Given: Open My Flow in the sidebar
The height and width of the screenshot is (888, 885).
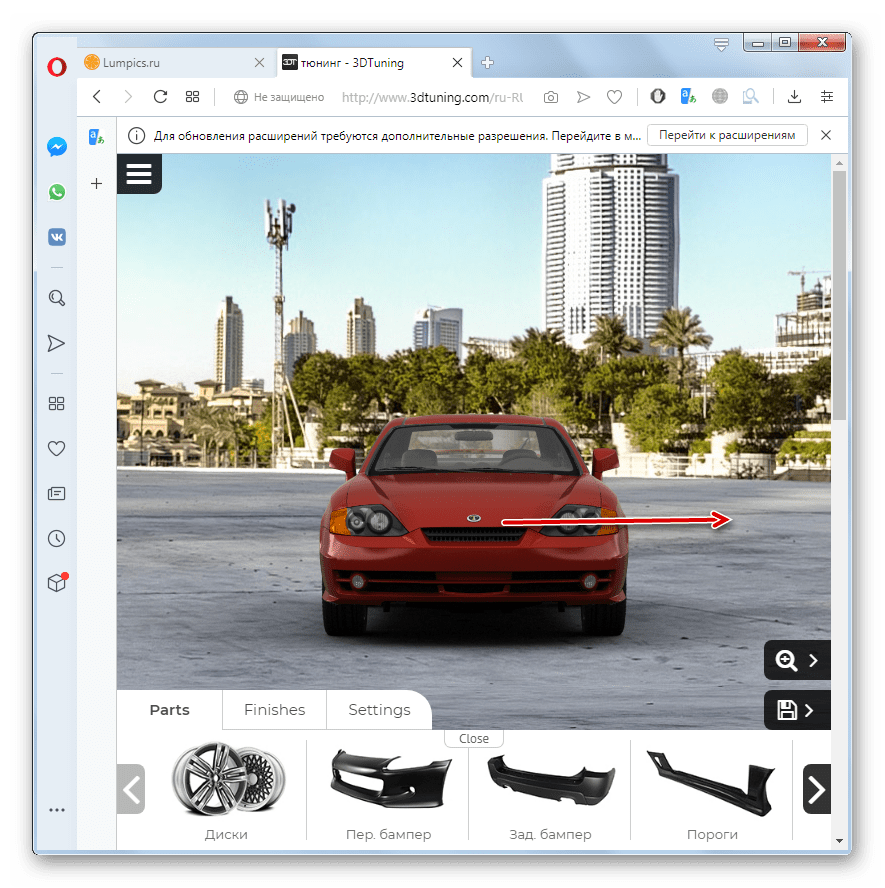Looking at the screenshot, I should coord(56,343).
